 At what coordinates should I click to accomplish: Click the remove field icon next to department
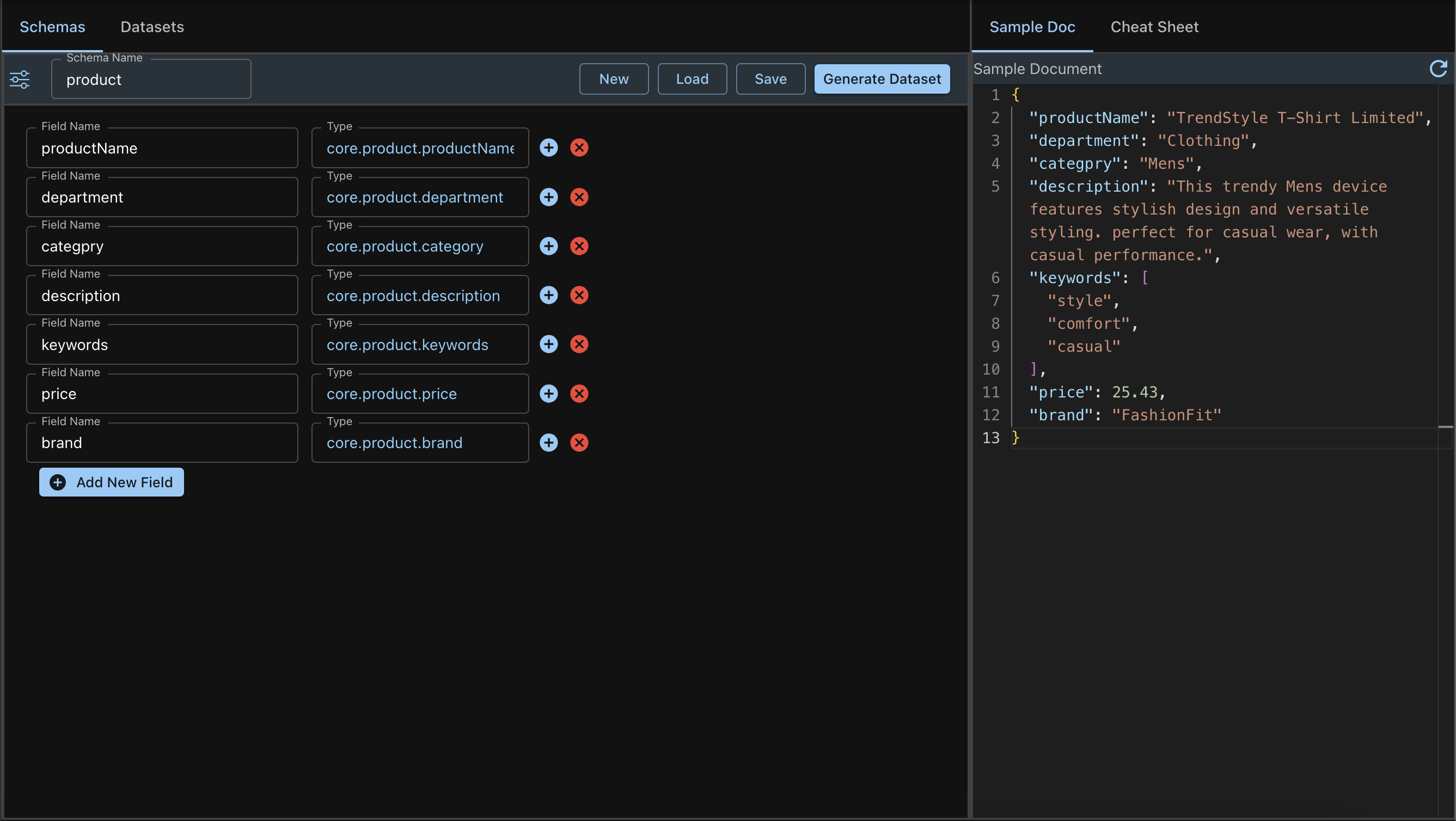click(x=579, y=196)
